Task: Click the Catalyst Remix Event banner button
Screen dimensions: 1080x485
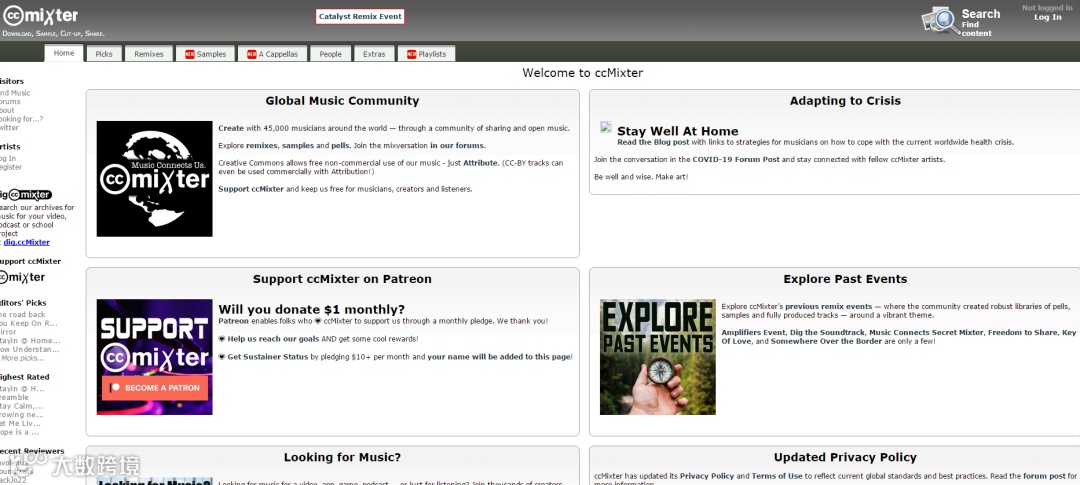Action: pos(360,17)
